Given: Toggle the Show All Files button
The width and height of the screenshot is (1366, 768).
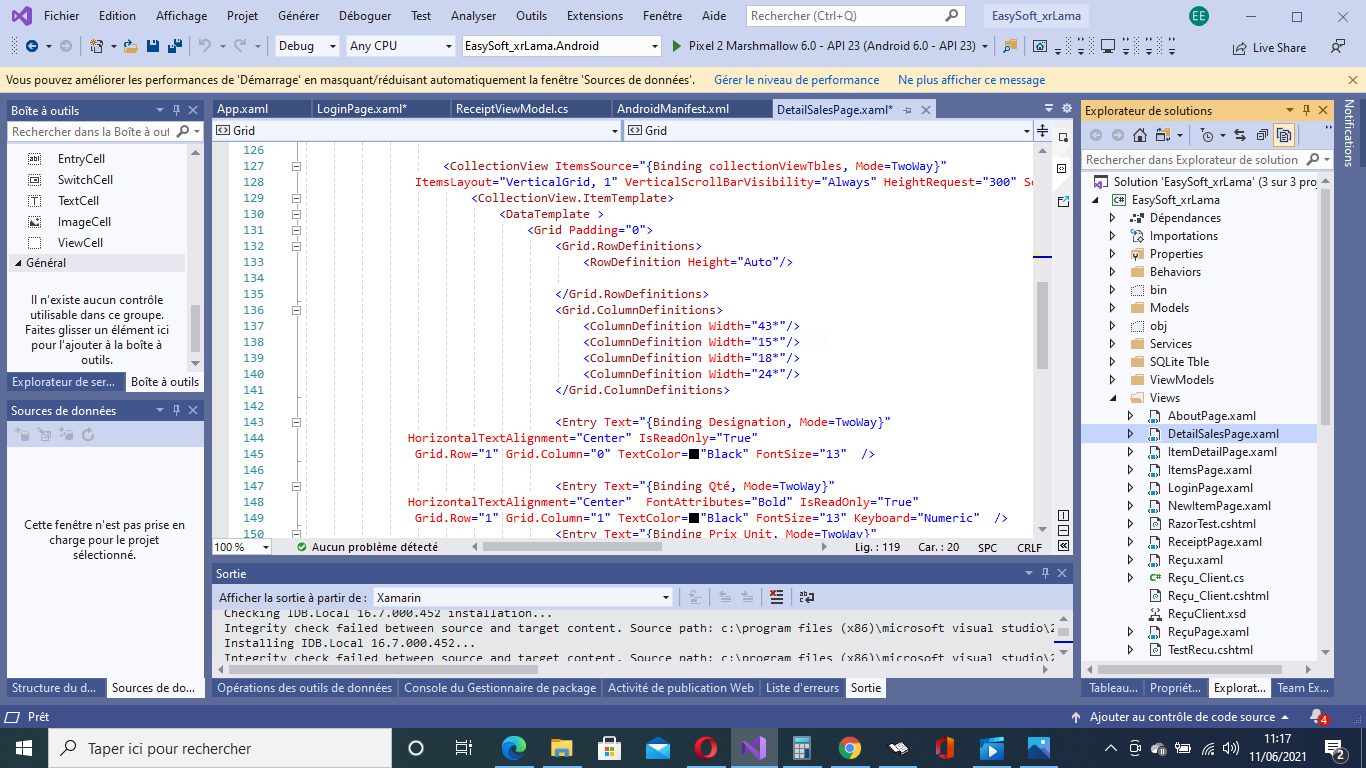Looking at the screenshot, I should 1284,135.
